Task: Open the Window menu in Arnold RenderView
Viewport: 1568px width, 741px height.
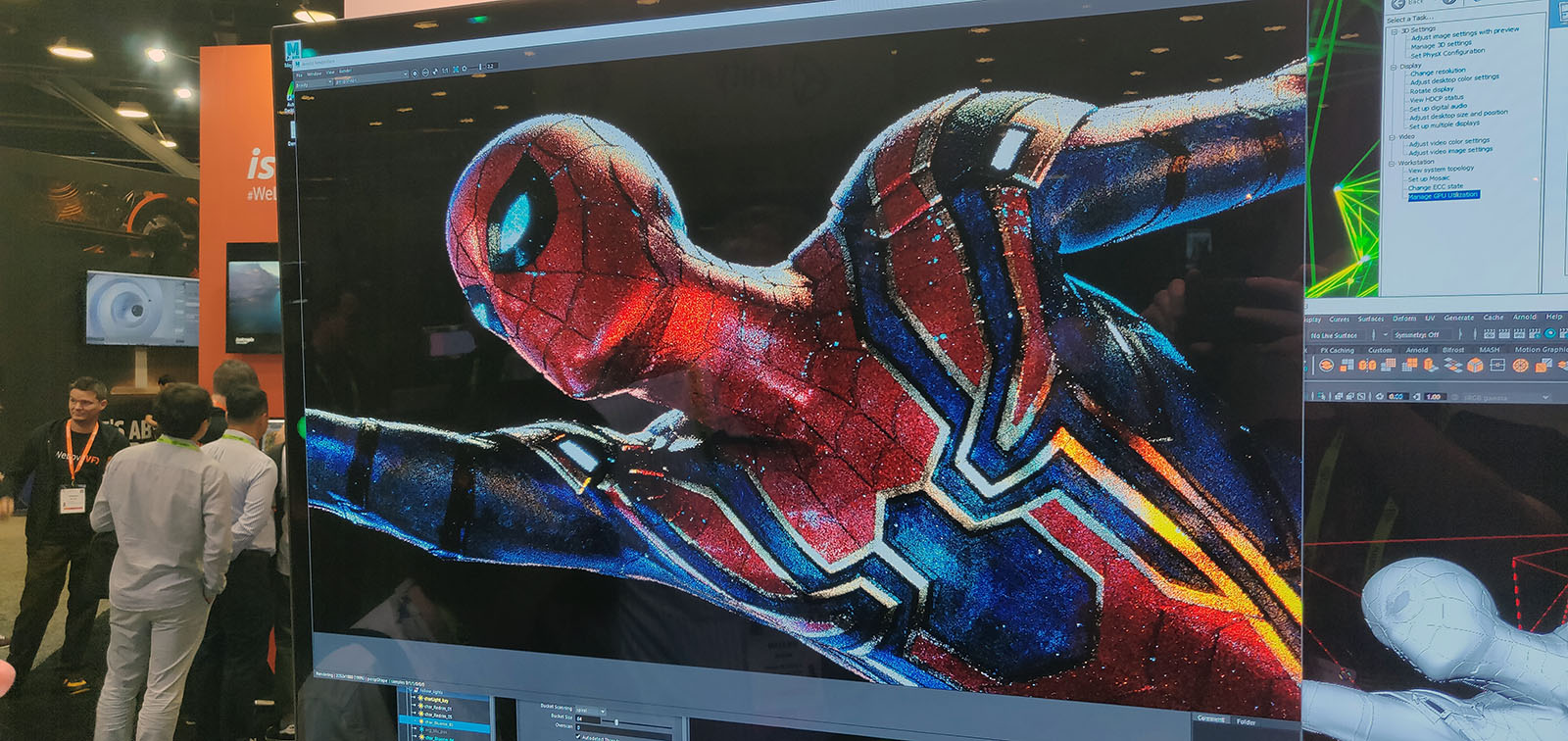Action: tap(315, 74)
